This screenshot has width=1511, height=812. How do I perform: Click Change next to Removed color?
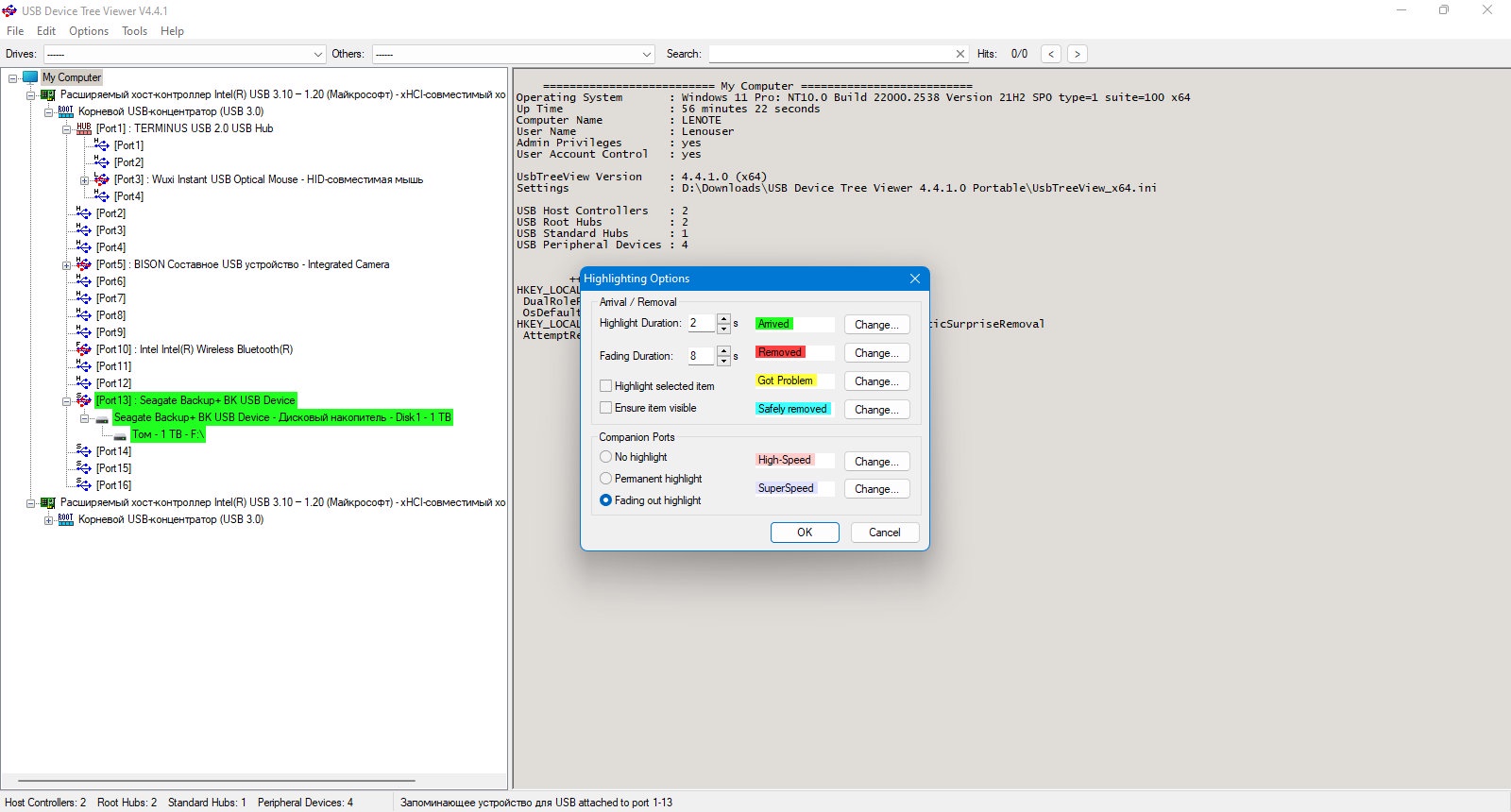point(876,353)
